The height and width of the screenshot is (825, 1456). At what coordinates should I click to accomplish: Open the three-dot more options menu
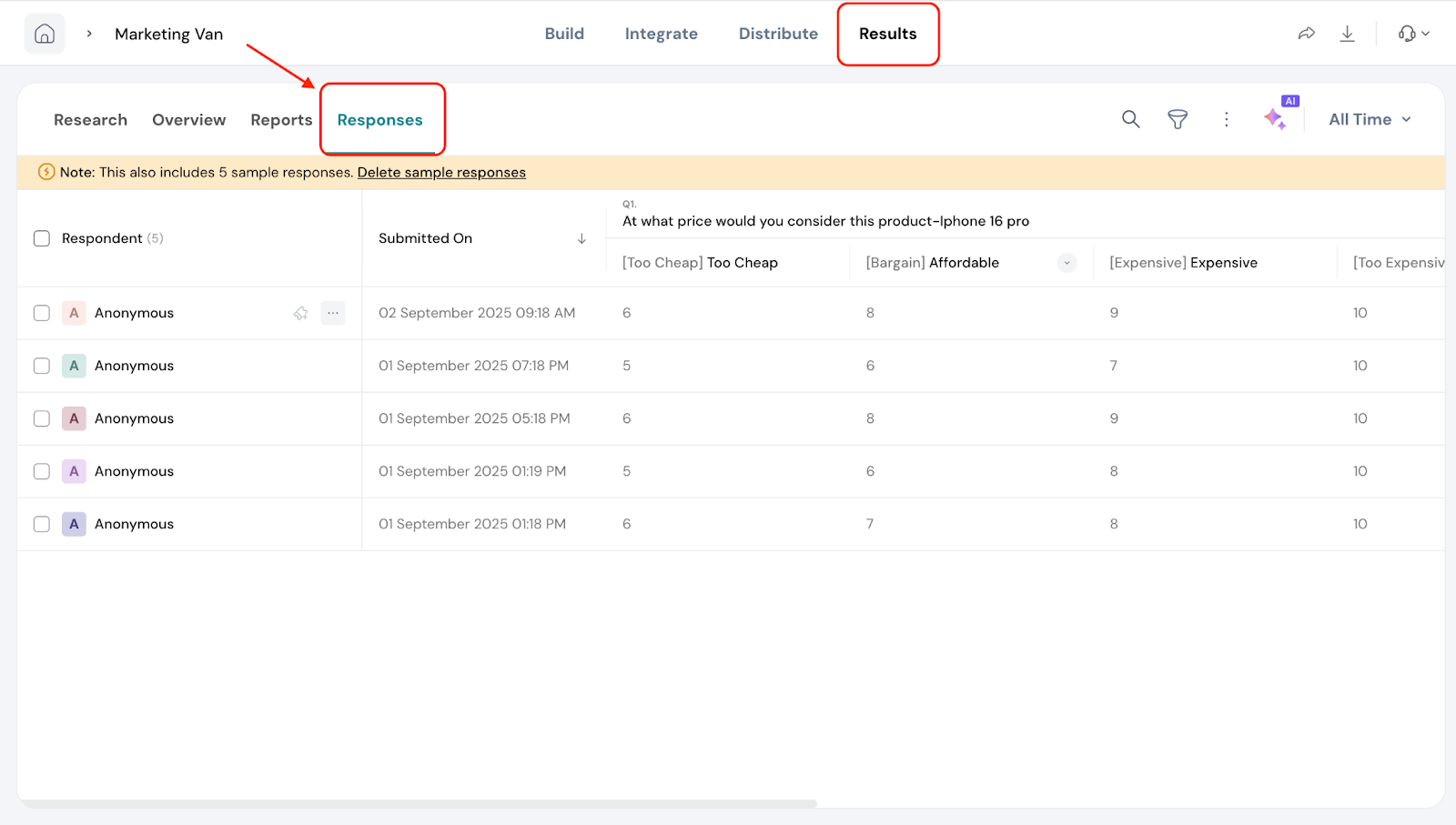pos(1226,119)
